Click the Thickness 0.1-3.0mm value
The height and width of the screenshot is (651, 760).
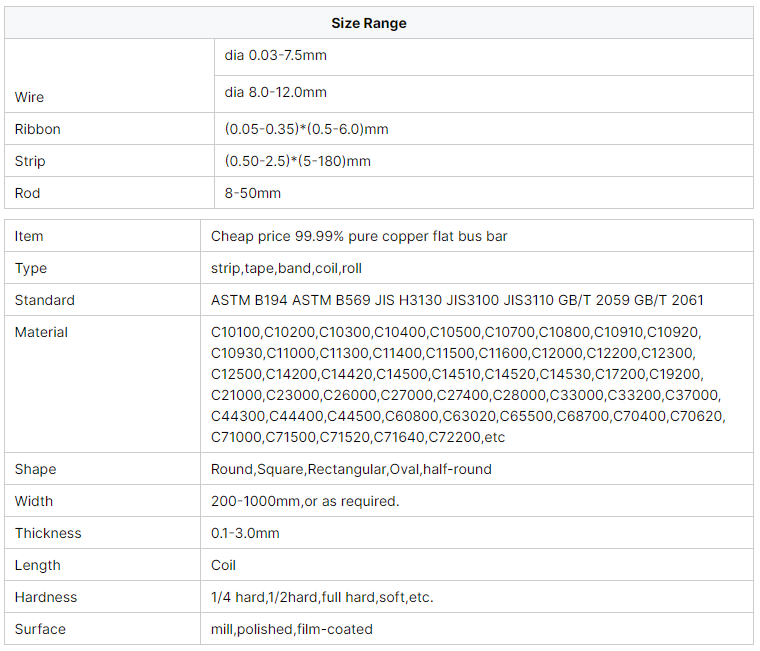point(245,533)
